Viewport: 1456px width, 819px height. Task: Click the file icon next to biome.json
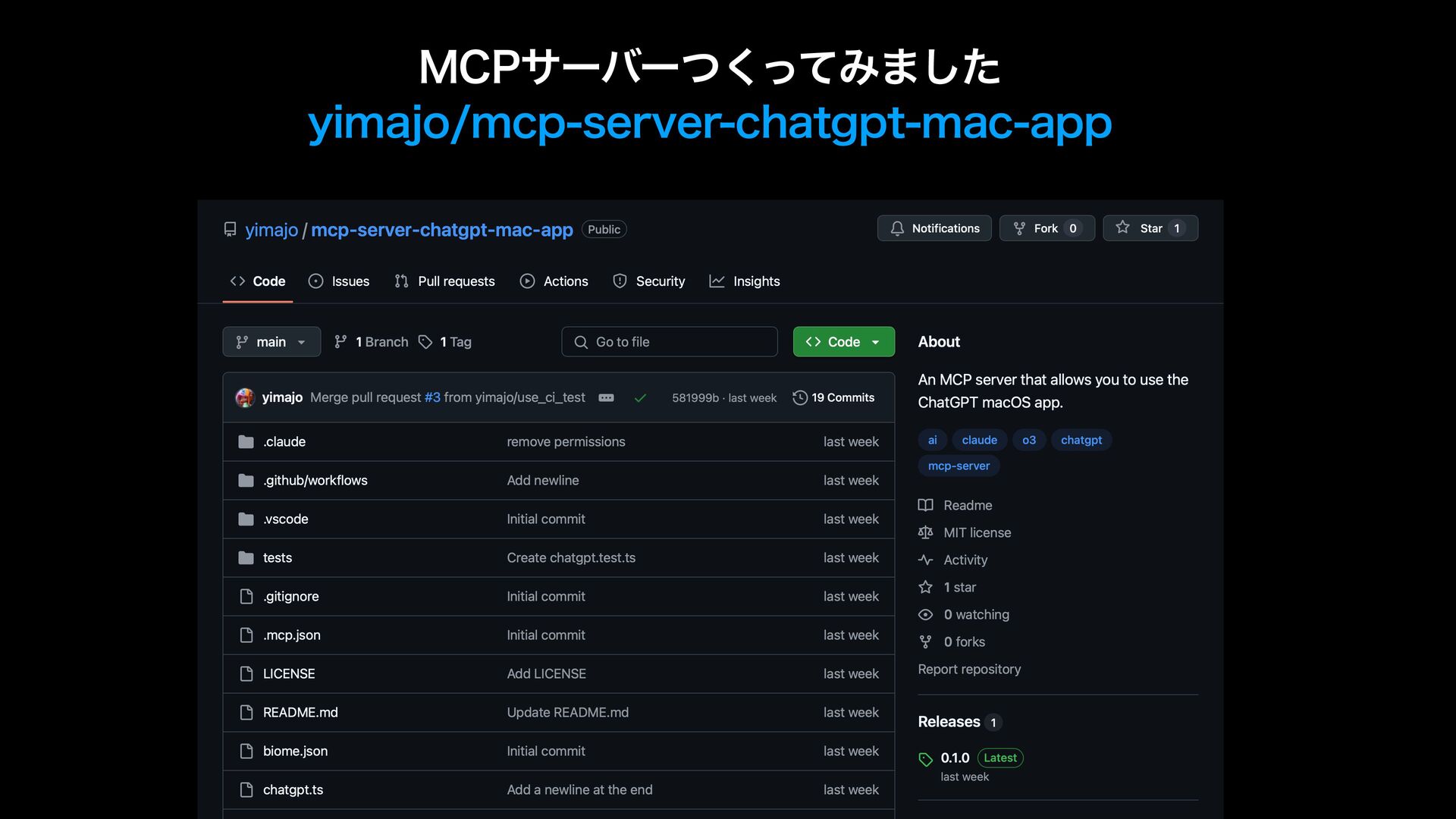coord(246,751)
